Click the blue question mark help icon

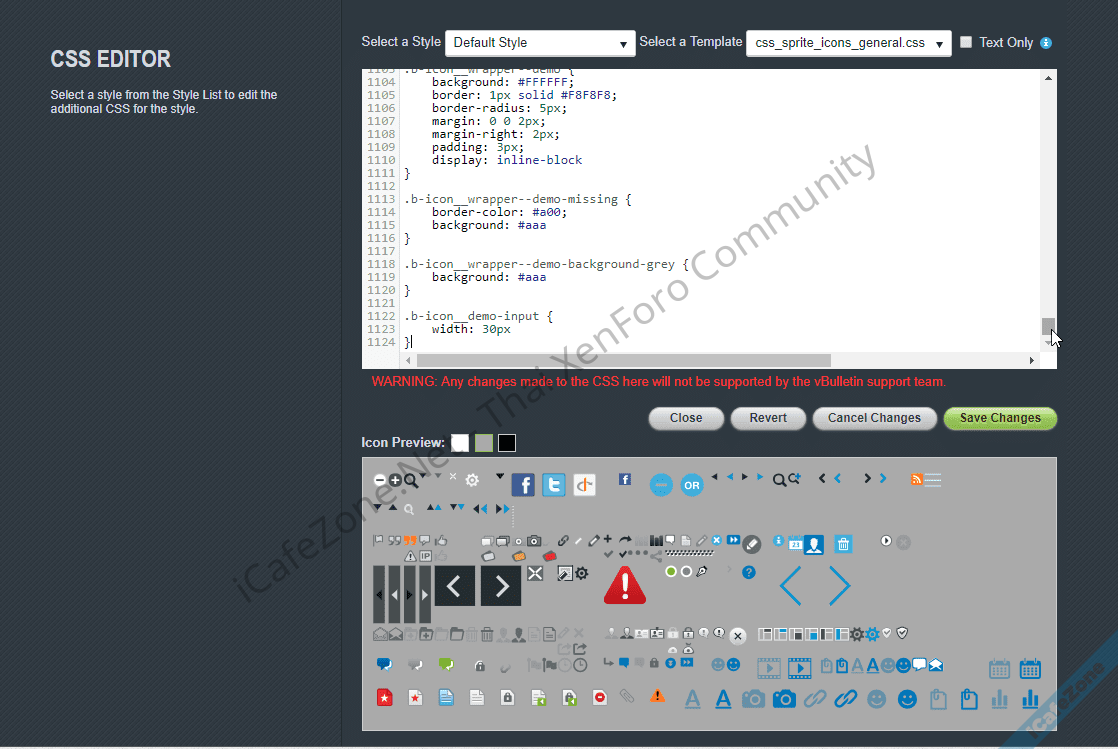pyautogui.click(x=749, y=572)
